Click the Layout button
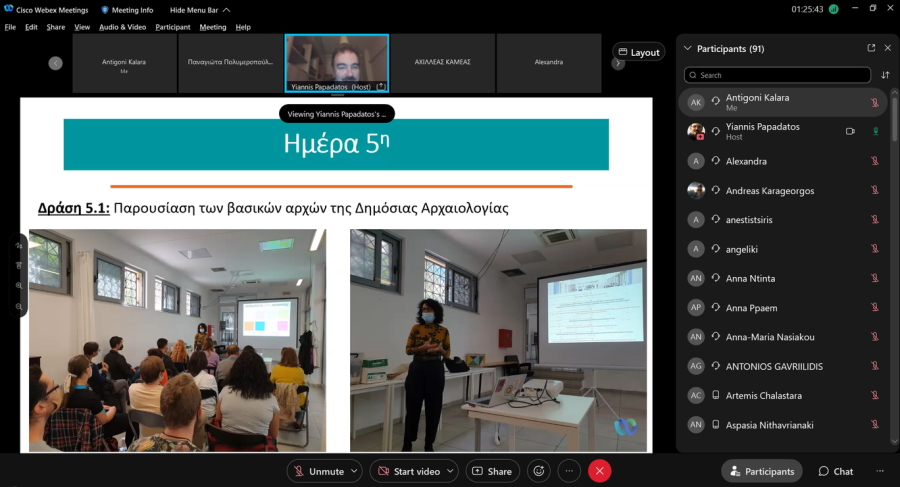 638,52
